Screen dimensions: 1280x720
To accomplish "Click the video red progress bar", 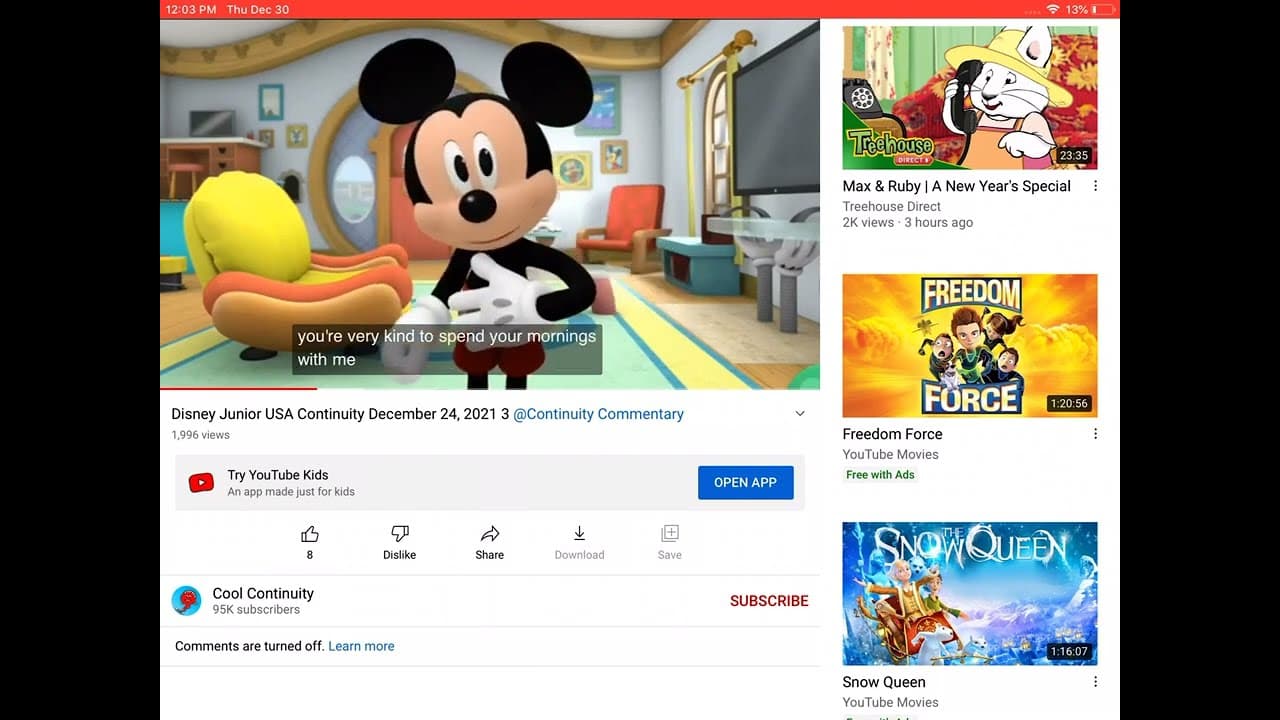I will point(238,388).
